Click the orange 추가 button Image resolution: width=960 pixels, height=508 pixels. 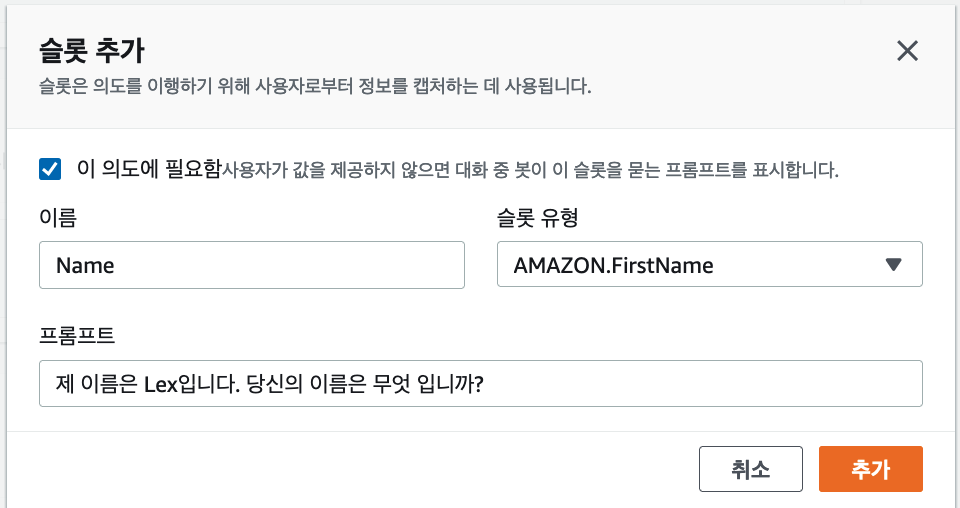pyautogui.click(x=871, y=469)
